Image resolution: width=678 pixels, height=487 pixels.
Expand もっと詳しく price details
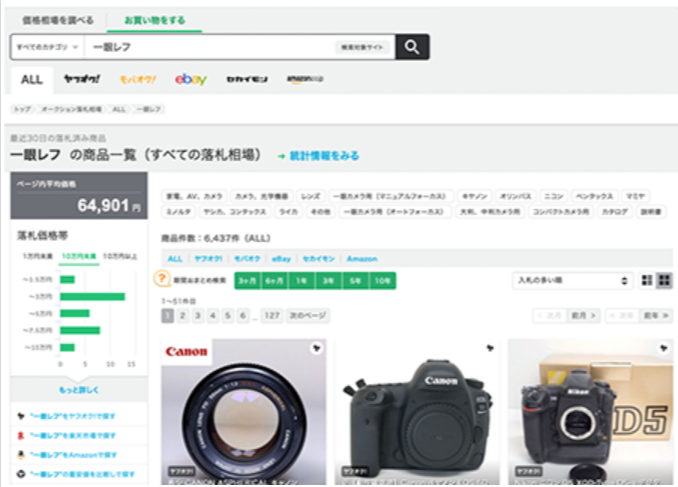pos(79,390)
